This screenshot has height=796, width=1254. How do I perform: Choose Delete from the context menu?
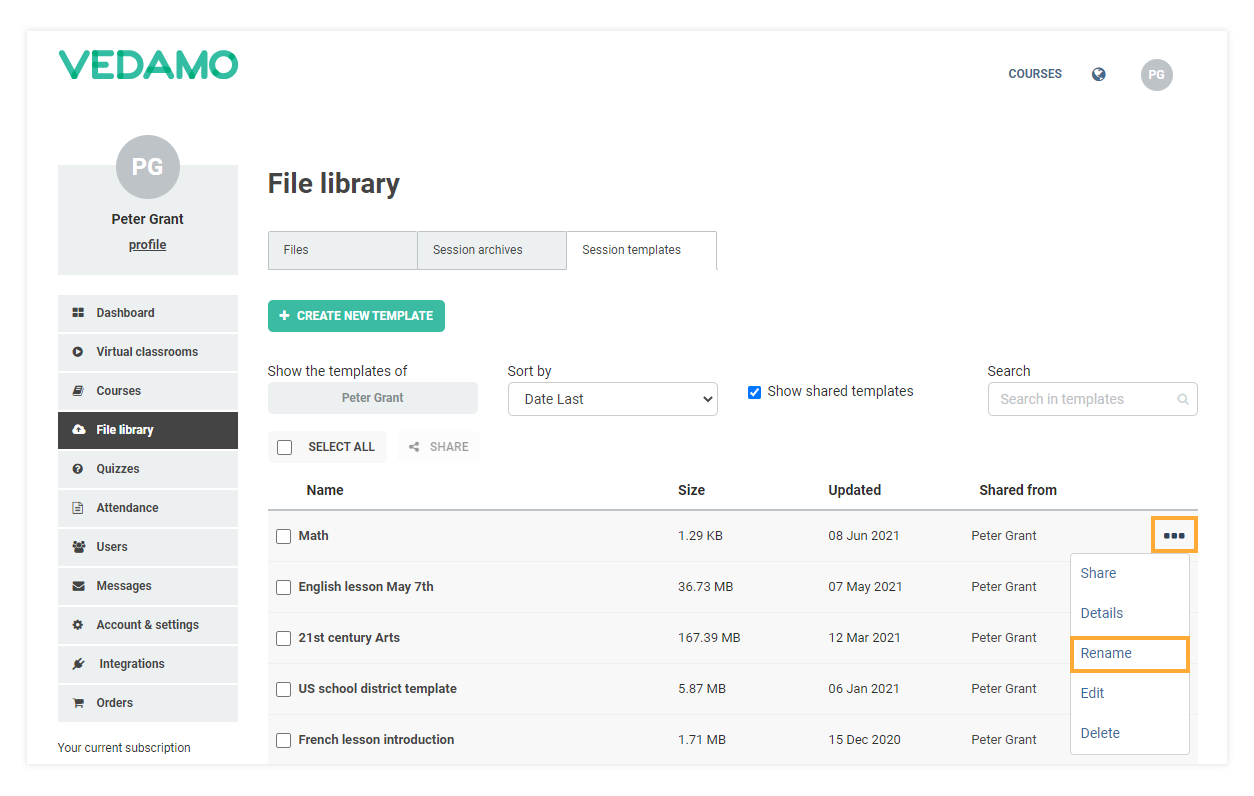pyautogui.click(x=1100, y=733)
